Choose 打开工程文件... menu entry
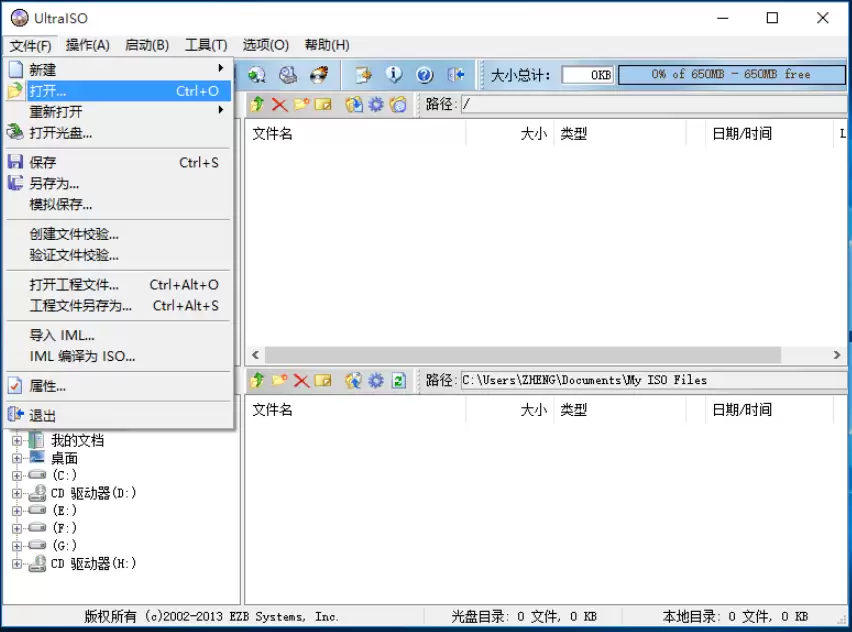This screenshot has height=632, width=852. (x=118, y=285)
